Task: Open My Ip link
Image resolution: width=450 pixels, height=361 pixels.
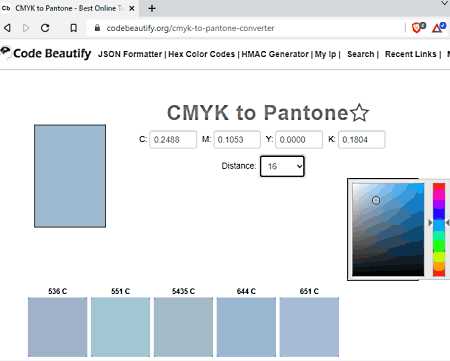Action: pos(325,54)
